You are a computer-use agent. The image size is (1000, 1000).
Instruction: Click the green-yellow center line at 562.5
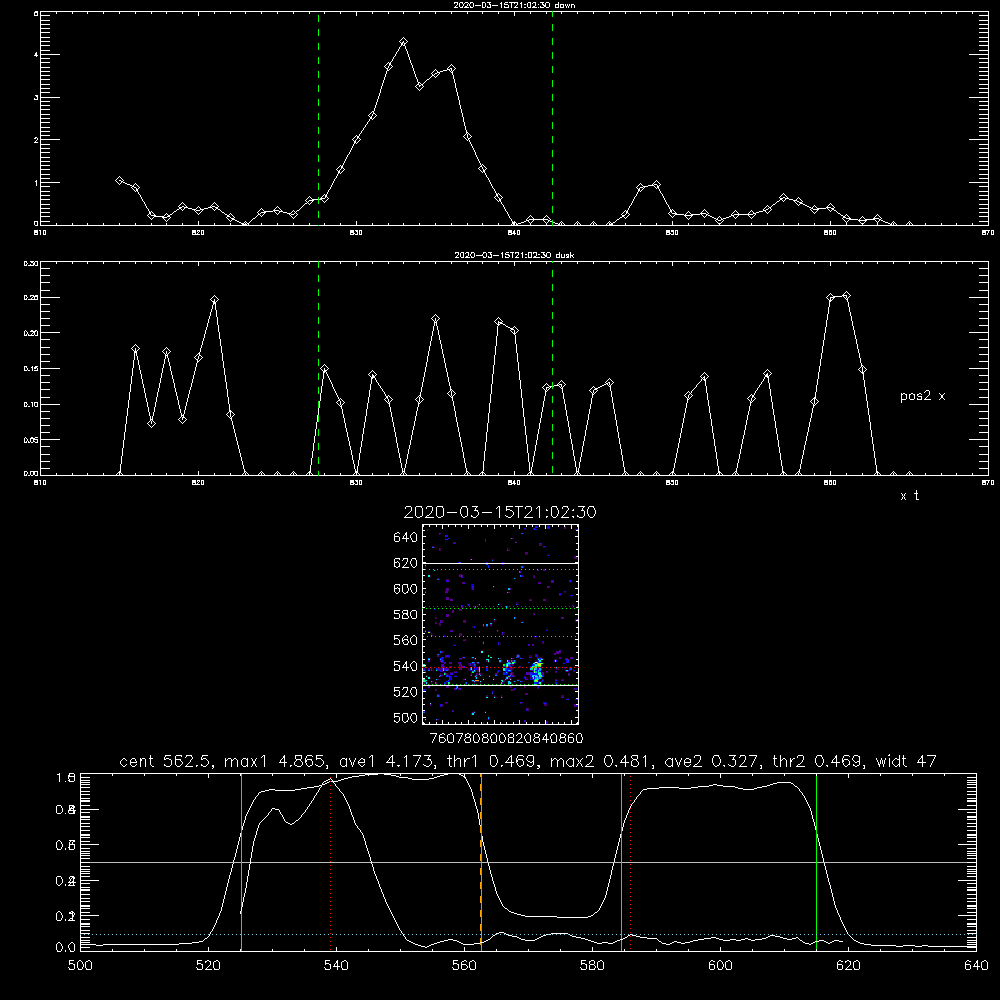[481, 862]
